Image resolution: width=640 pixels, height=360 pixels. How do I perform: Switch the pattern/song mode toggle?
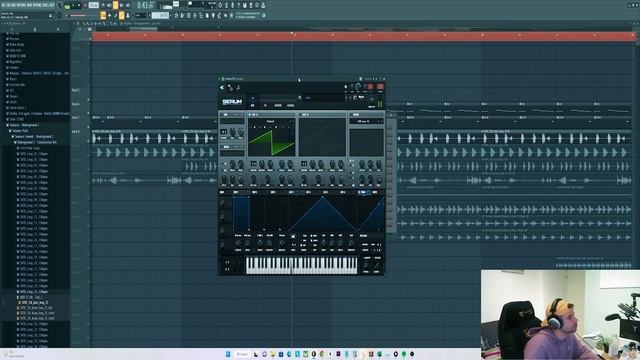coord(67,6)
